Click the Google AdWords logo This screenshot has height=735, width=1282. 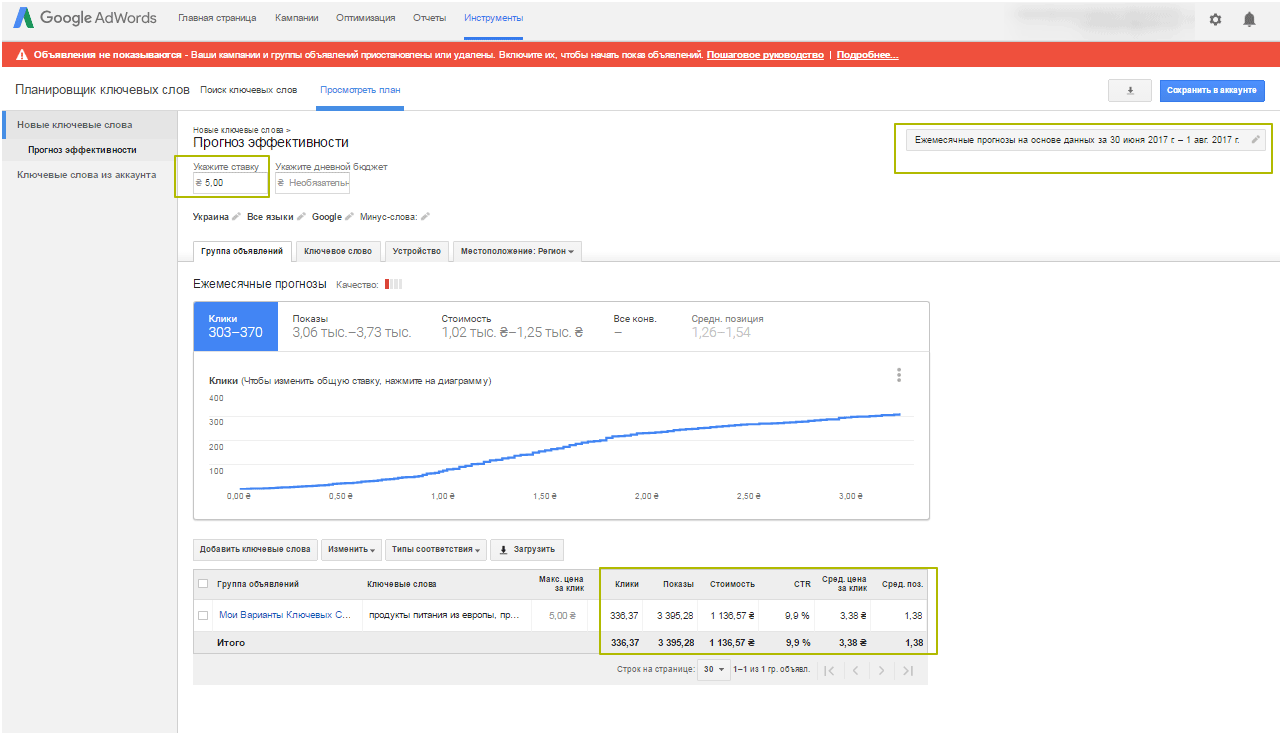87,18
